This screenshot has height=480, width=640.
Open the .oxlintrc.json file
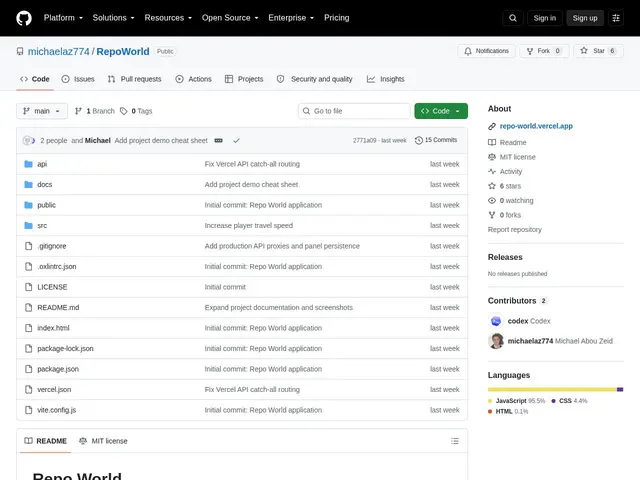tap(57, 267)
